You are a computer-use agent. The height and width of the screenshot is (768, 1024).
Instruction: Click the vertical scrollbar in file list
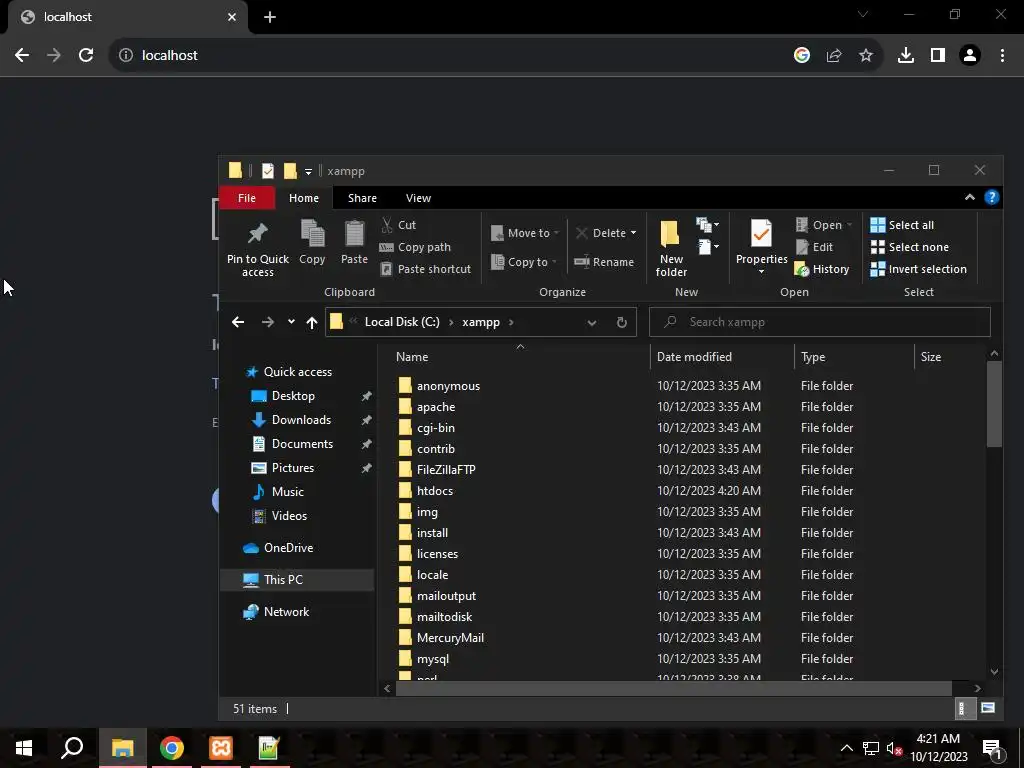pos(993,403)
